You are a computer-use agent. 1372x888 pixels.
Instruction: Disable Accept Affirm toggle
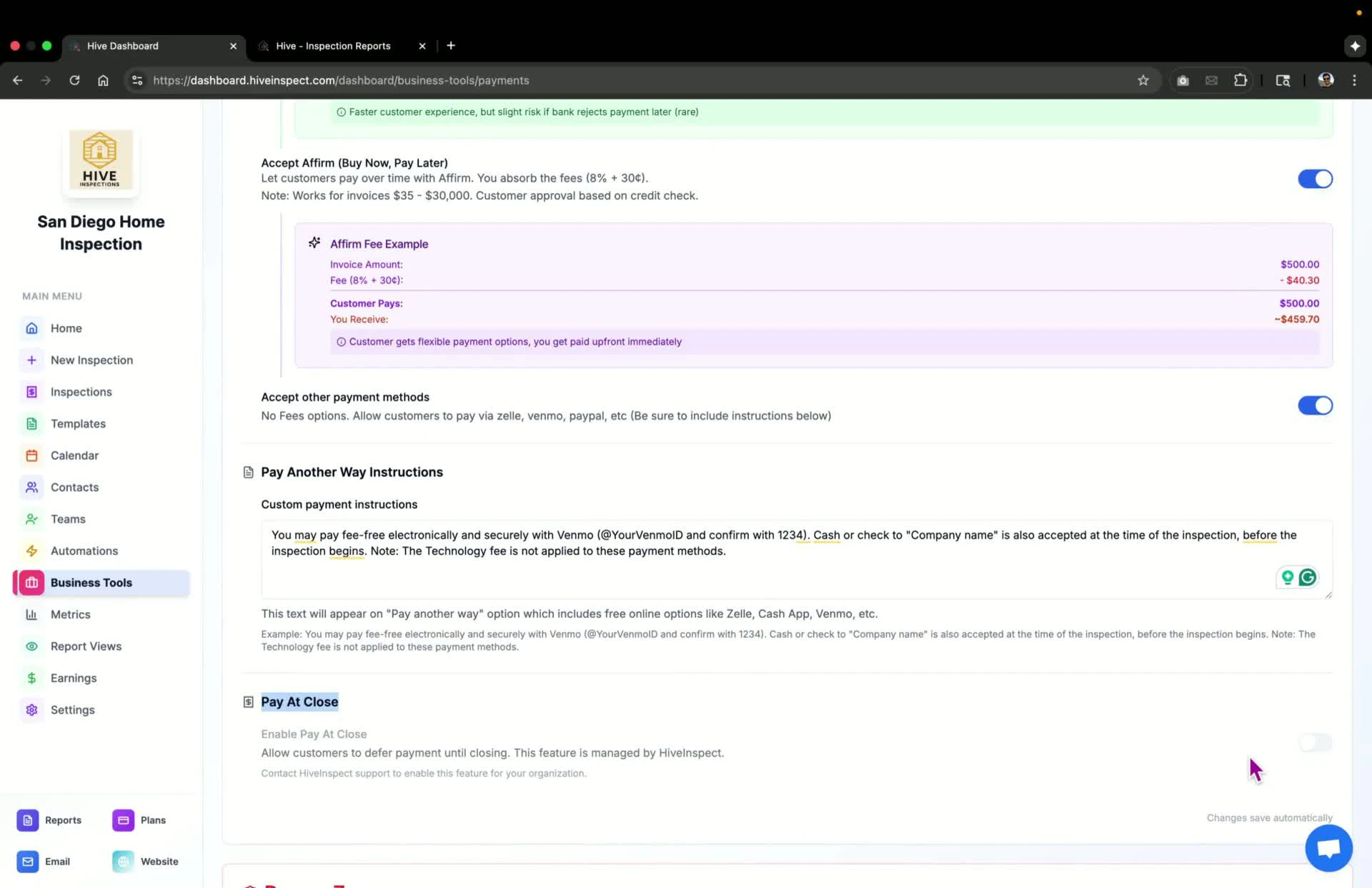1315,179
